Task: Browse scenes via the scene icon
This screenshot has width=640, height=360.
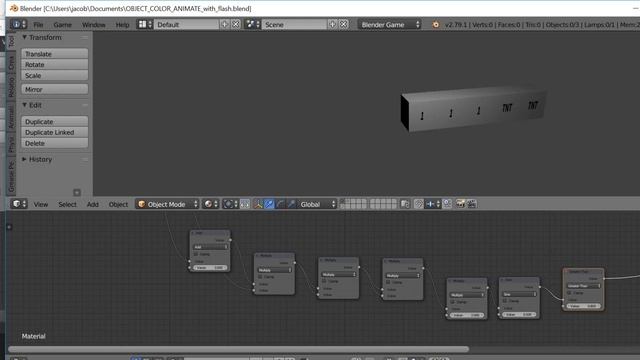Action: 253,24
